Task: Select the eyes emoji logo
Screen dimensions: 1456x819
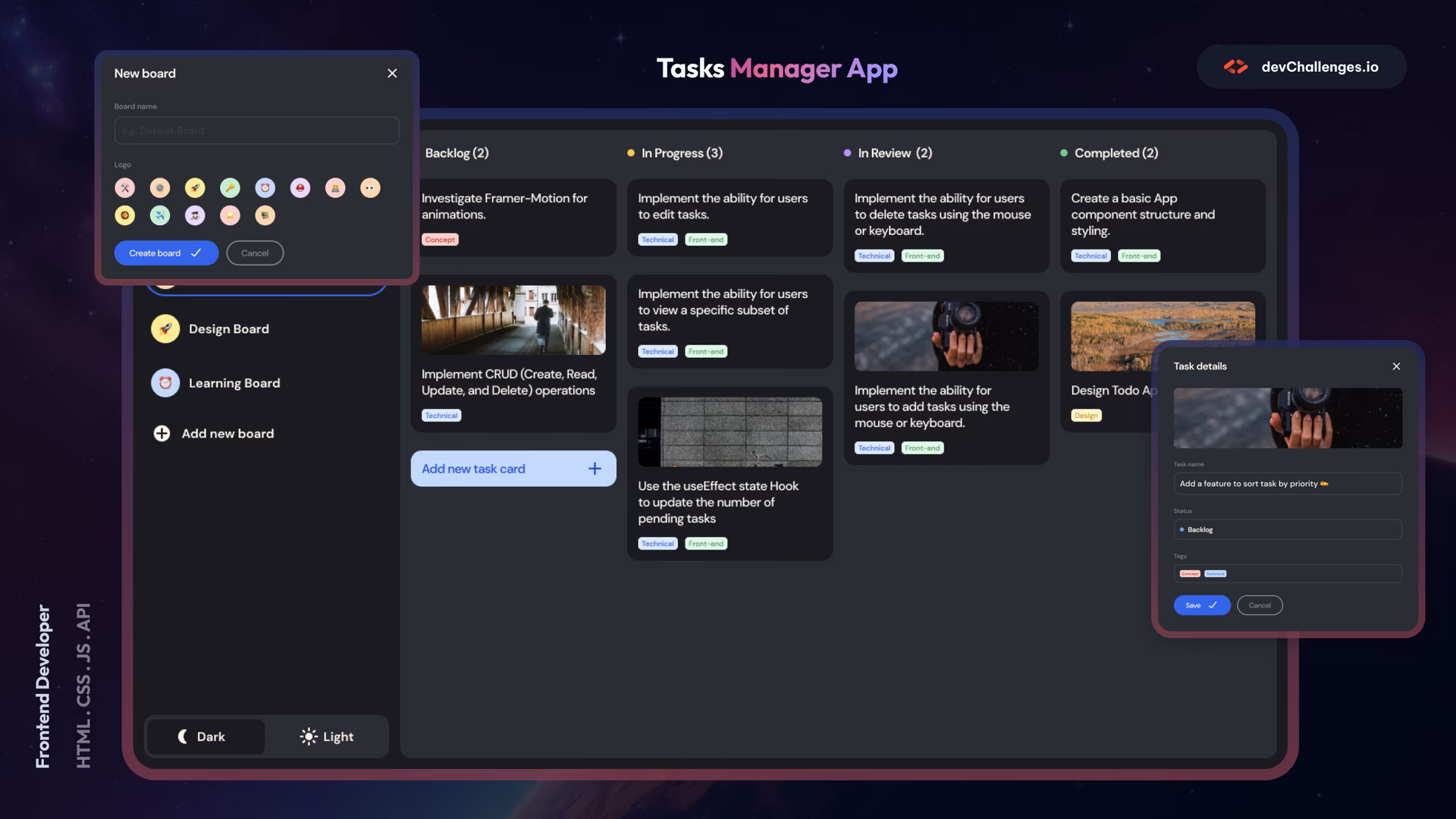Action: [x=370, y=188]
